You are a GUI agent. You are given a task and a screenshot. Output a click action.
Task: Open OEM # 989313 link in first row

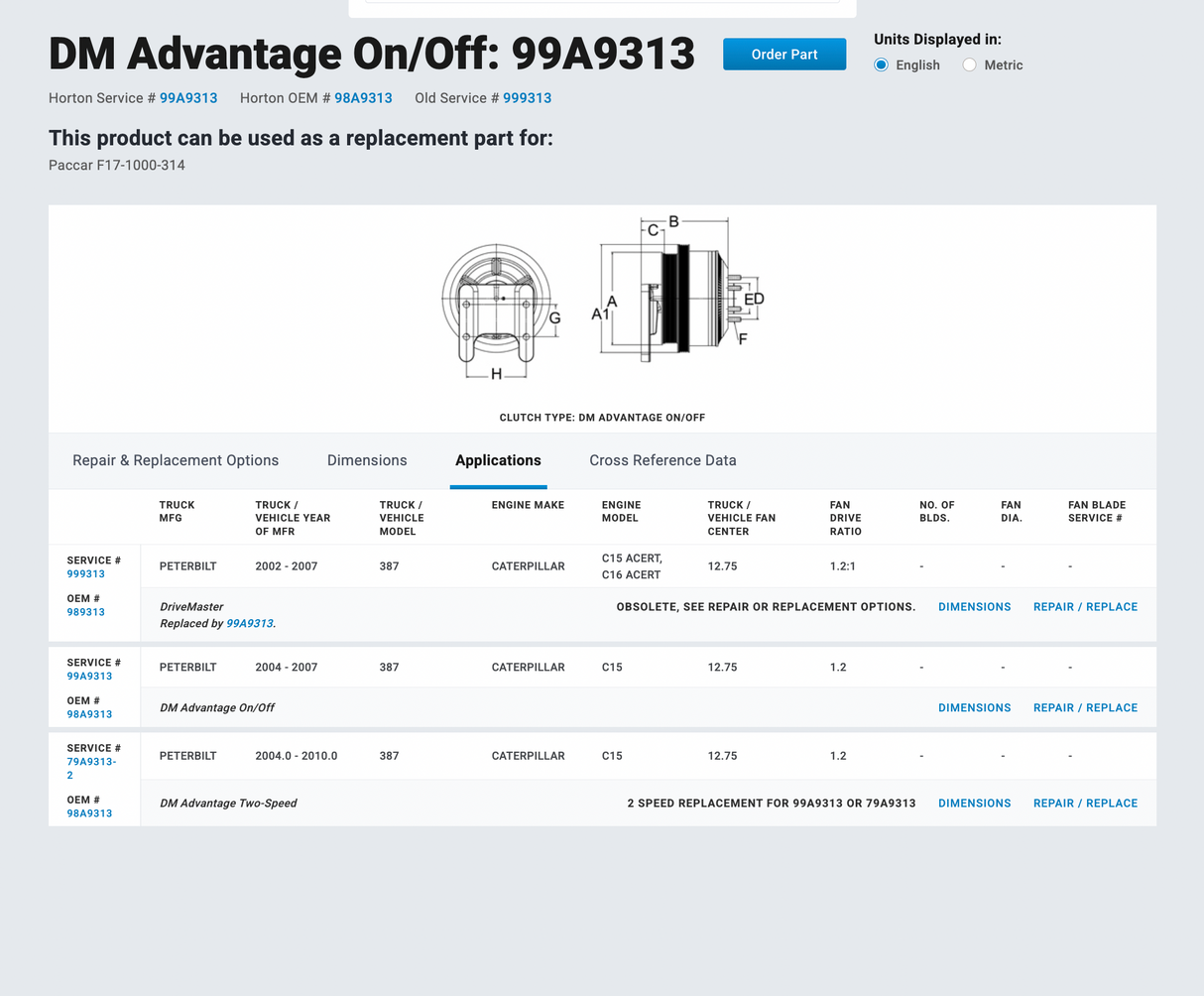click(x=85, y=612)
